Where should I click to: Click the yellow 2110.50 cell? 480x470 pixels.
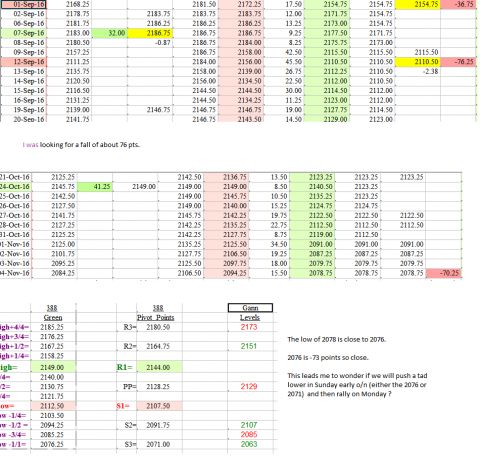418,62
